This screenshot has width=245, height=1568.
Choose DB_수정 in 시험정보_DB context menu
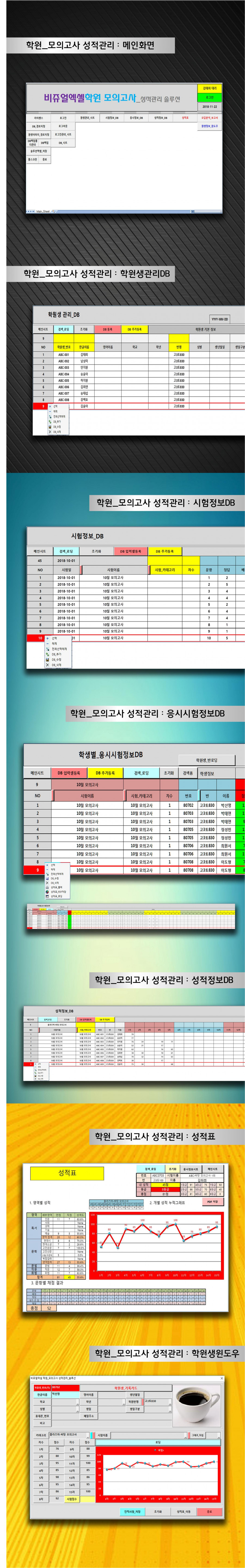(x=56, y=659)
